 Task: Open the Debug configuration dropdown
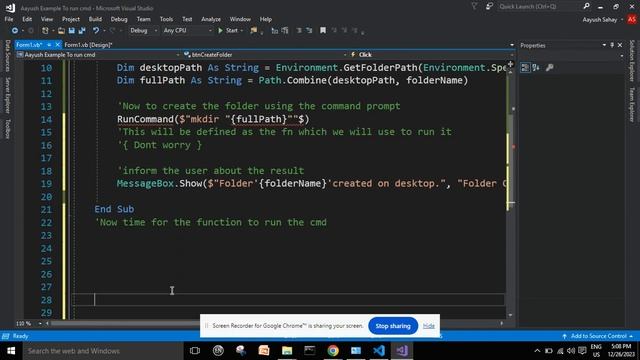143,31
